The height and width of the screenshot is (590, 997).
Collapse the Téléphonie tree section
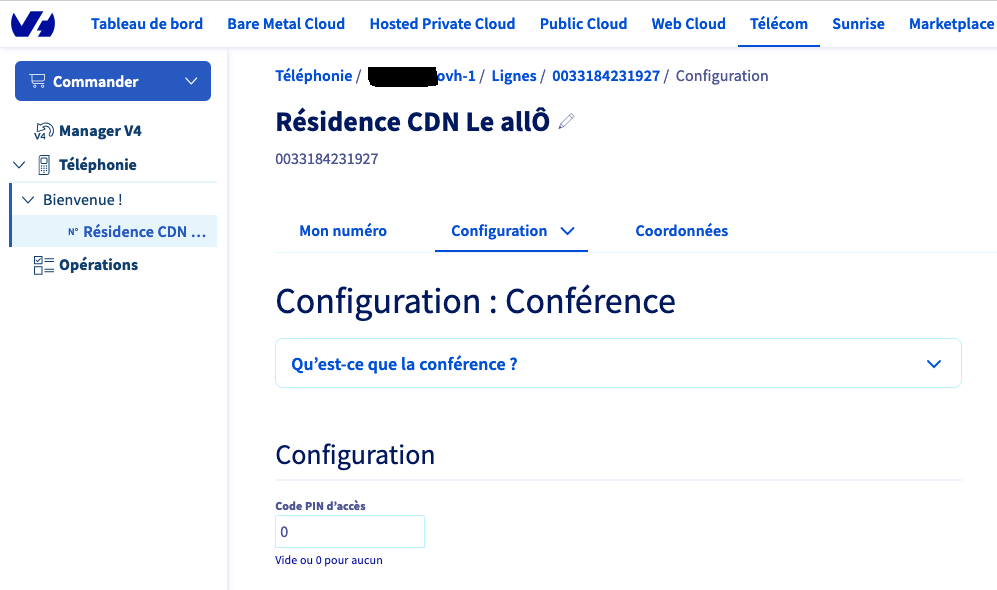19,165
